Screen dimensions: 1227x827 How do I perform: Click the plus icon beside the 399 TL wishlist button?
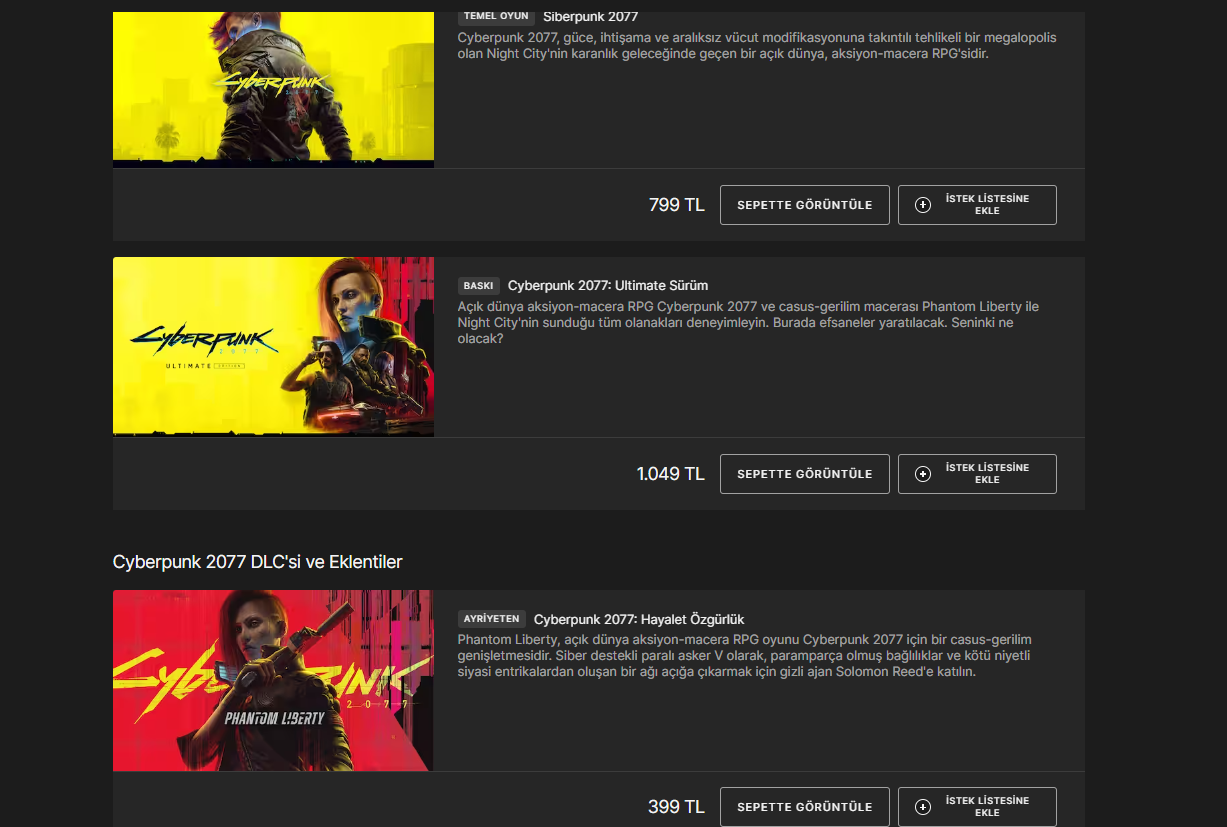923,807
